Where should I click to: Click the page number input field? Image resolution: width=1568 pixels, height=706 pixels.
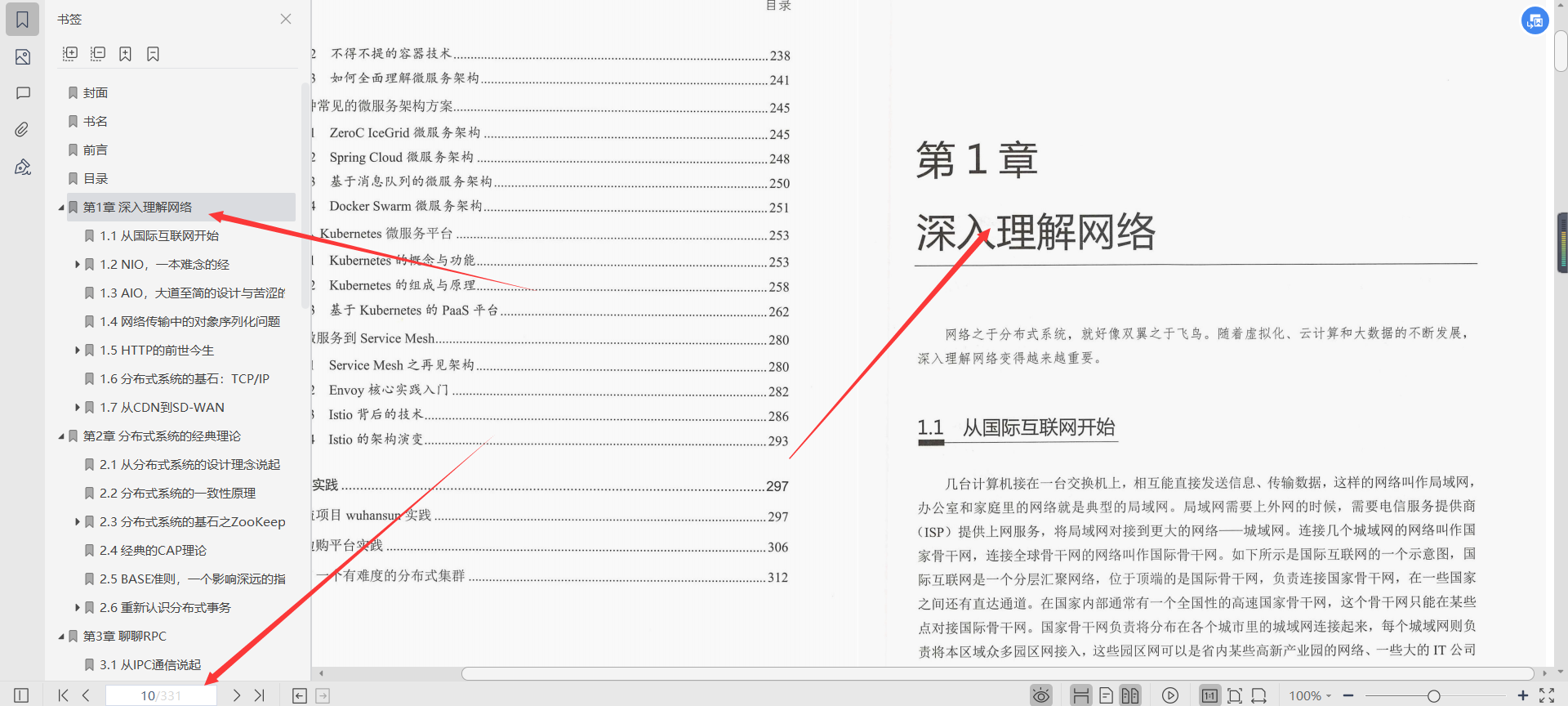click(161, 695)
